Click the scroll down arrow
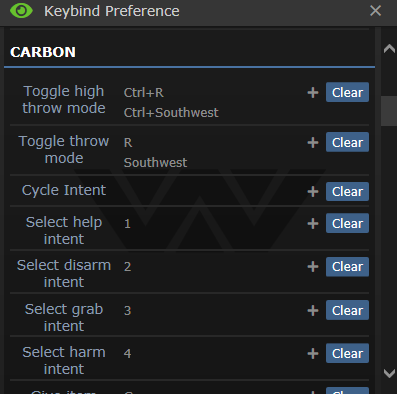This screenshot has width=397, height=394. point(389,373)
